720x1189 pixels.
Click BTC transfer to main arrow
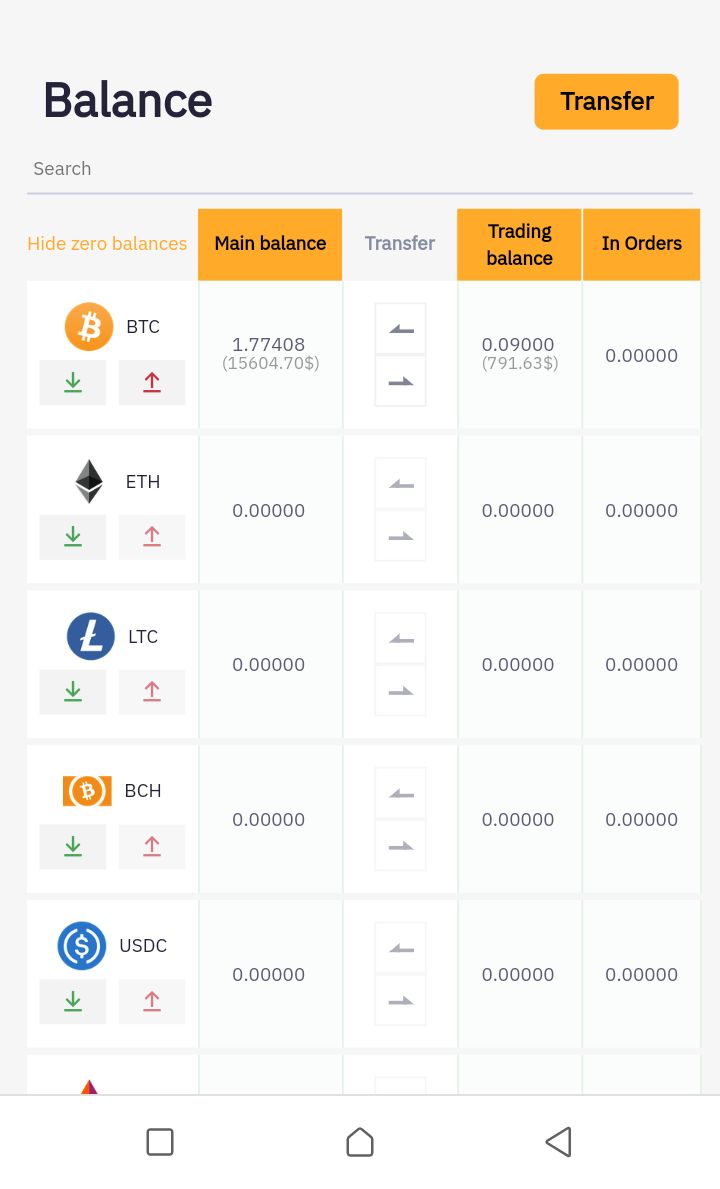400,329
